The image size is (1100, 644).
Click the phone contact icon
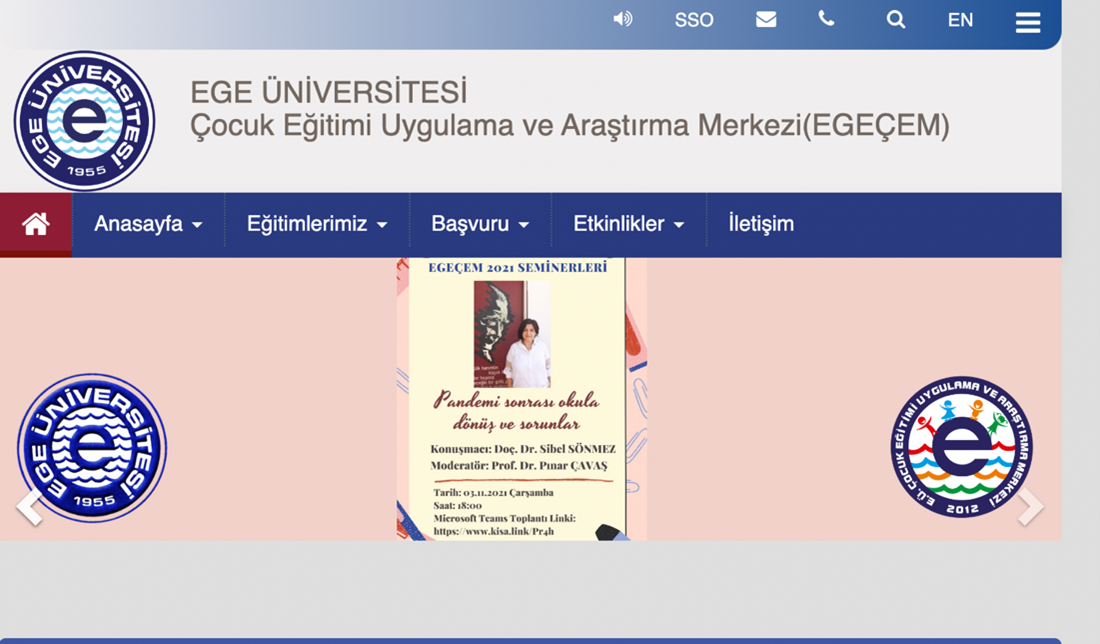826,18
